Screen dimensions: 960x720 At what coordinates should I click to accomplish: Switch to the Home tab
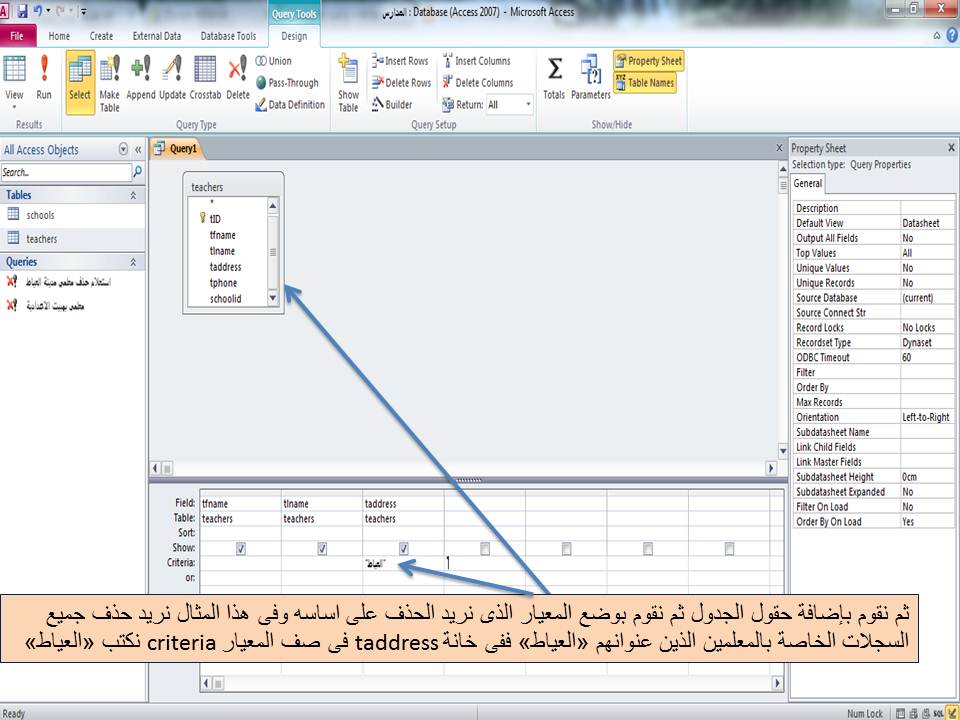click(59, 36)
